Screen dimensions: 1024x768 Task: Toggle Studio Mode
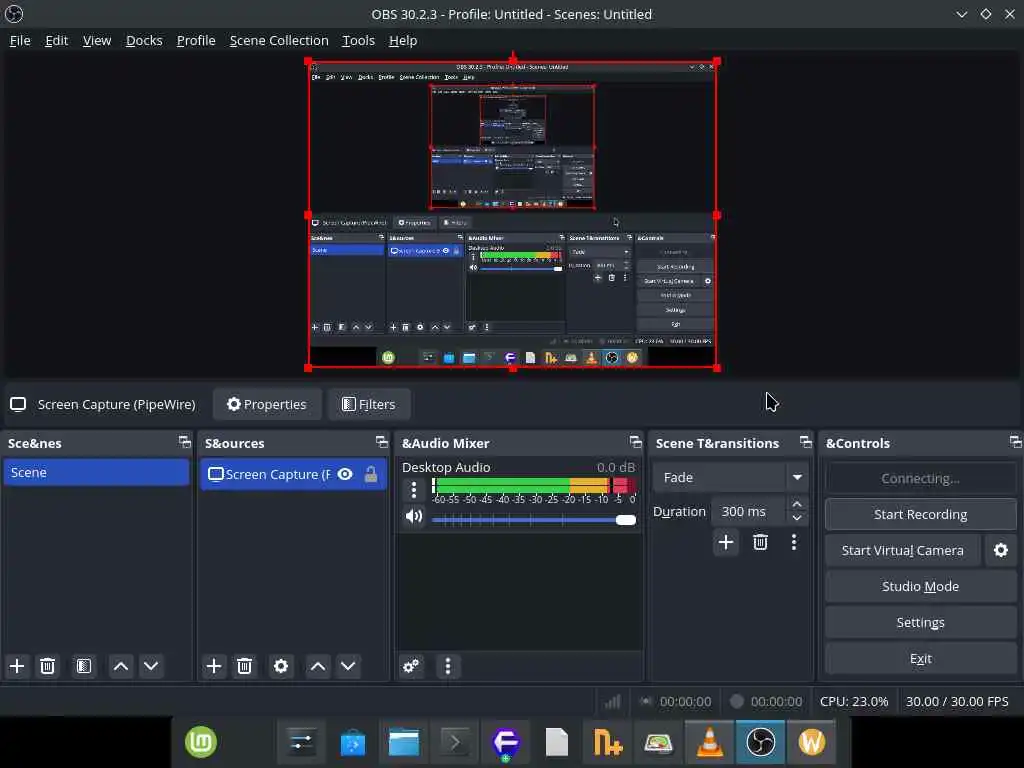coord(920,586)
